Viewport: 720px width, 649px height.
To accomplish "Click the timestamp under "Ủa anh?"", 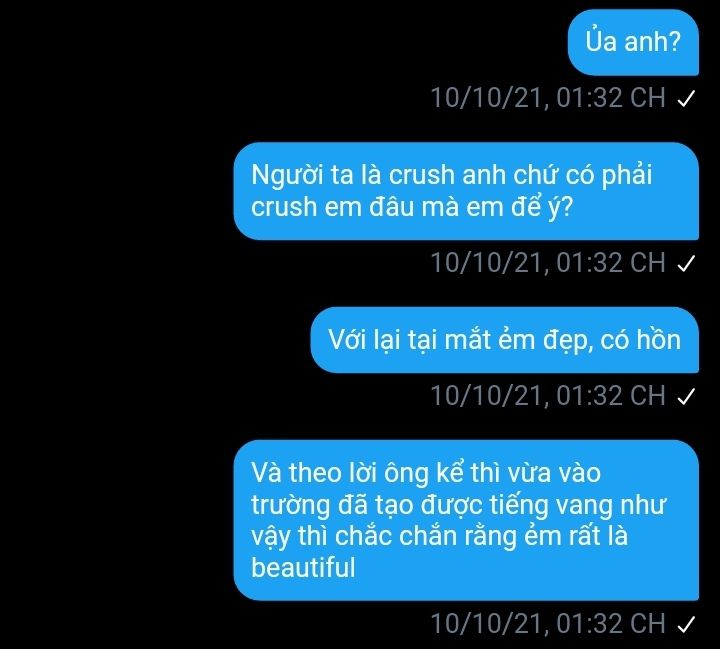I will [x=548, y=98].
